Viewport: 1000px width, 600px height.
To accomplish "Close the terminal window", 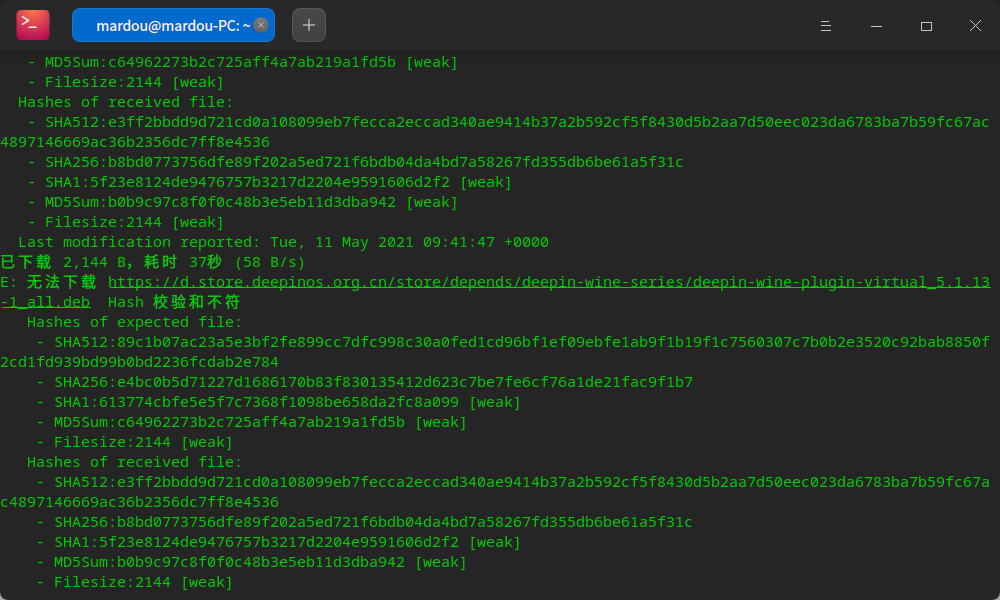I will [975, 26].
